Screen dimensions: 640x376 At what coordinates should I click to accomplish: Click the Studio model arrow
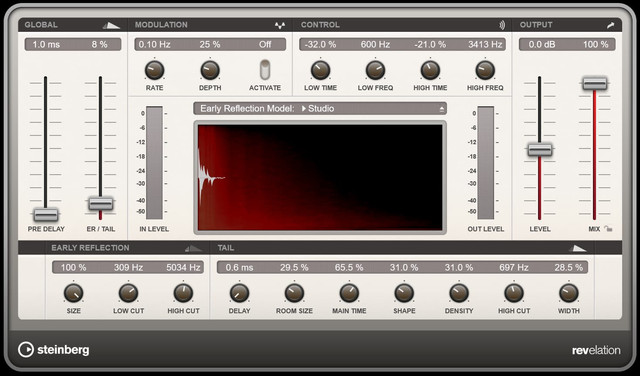[304, 109]
